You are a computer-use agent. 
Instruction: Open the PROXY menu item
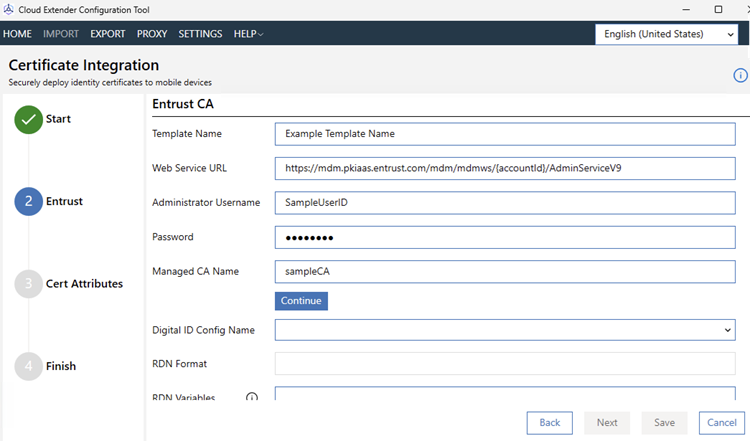pyautogui.click(x=152, y=34)
